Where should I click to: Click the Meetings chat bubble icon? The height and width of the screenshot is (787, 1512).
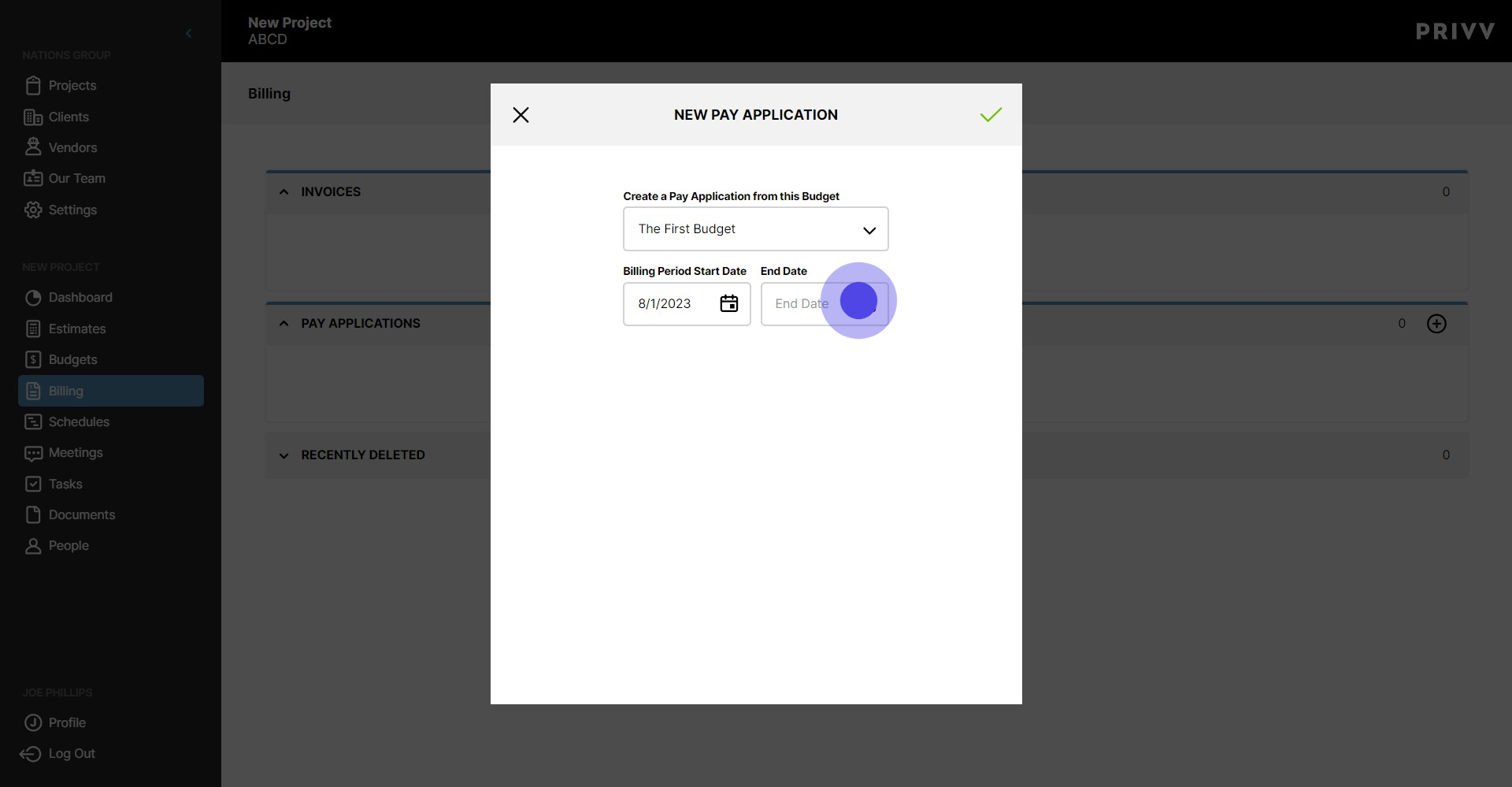33,453
